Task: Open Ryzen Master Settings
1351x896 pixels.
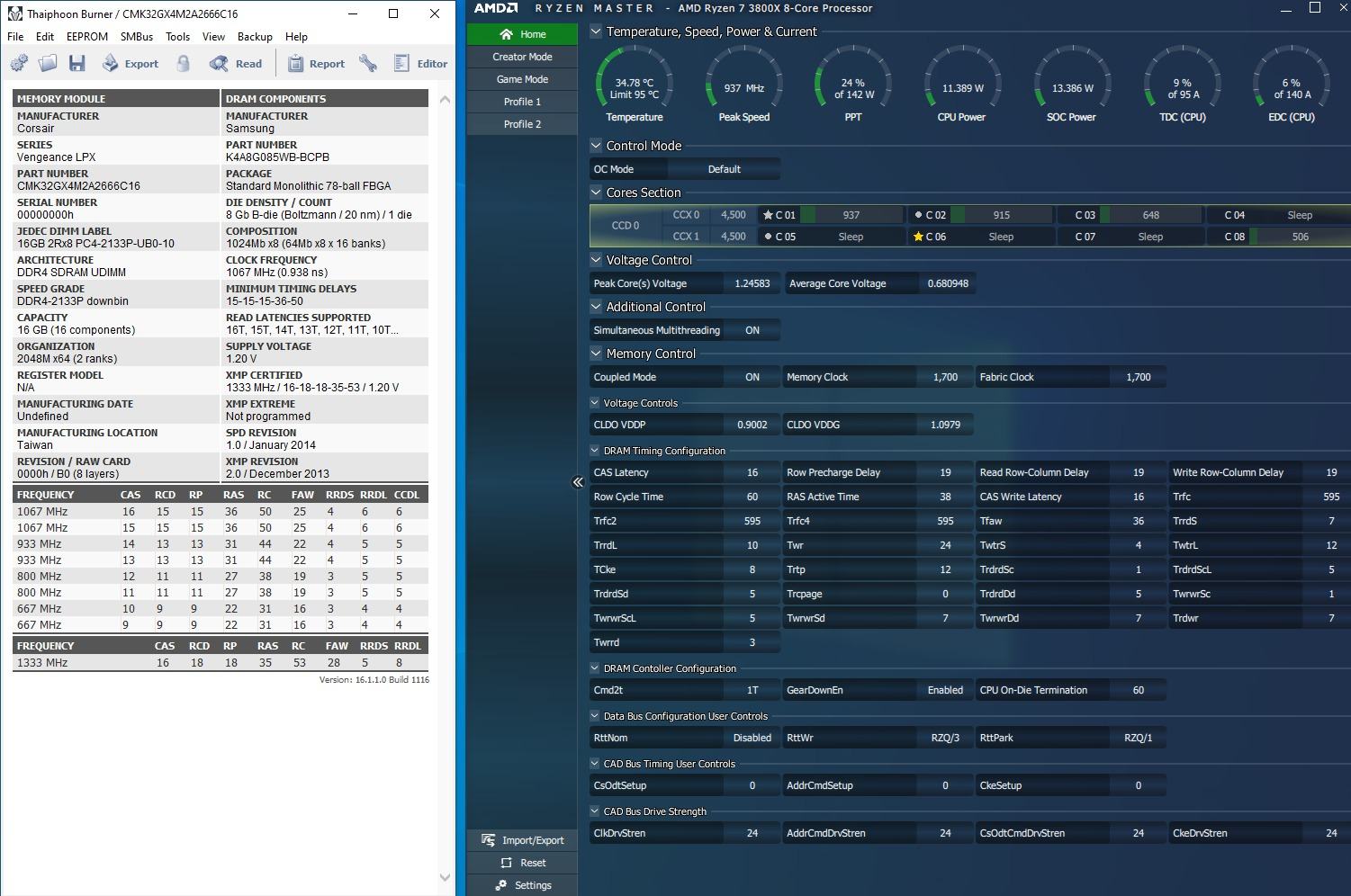Action: coord(522,885)
